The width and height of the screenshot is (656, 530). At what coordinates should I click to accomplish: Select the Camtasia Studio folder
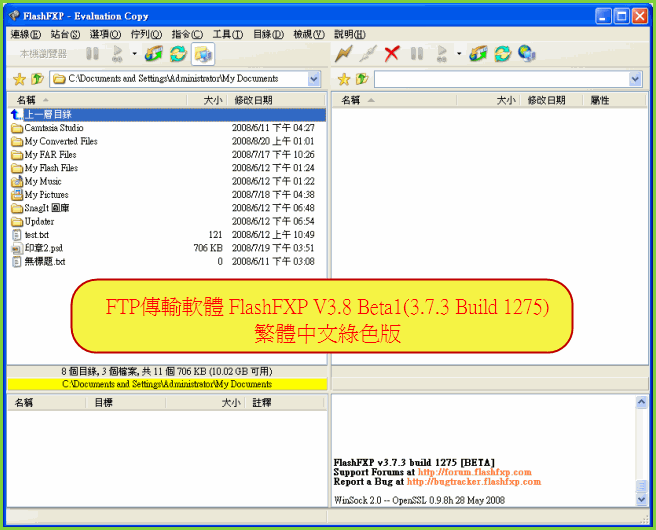click(53, 128)
